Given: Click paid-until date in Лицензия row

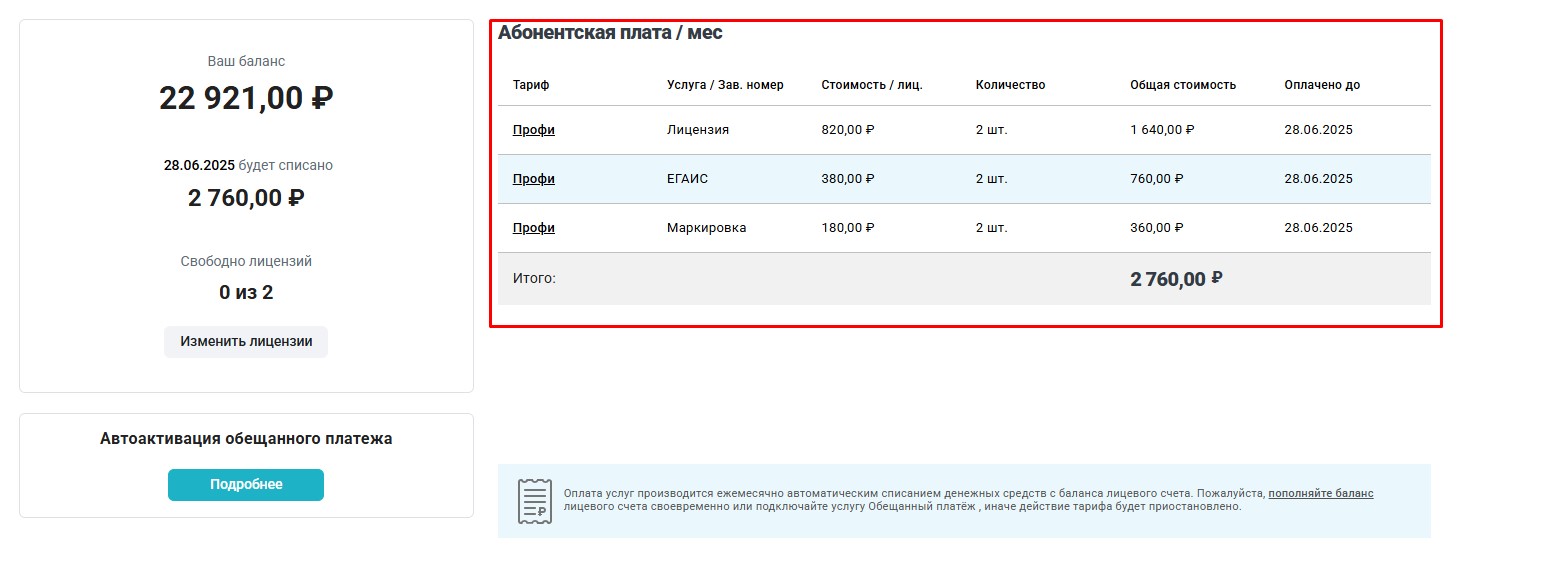Looking at the screenshot, I should click(x=1318, y=130).
